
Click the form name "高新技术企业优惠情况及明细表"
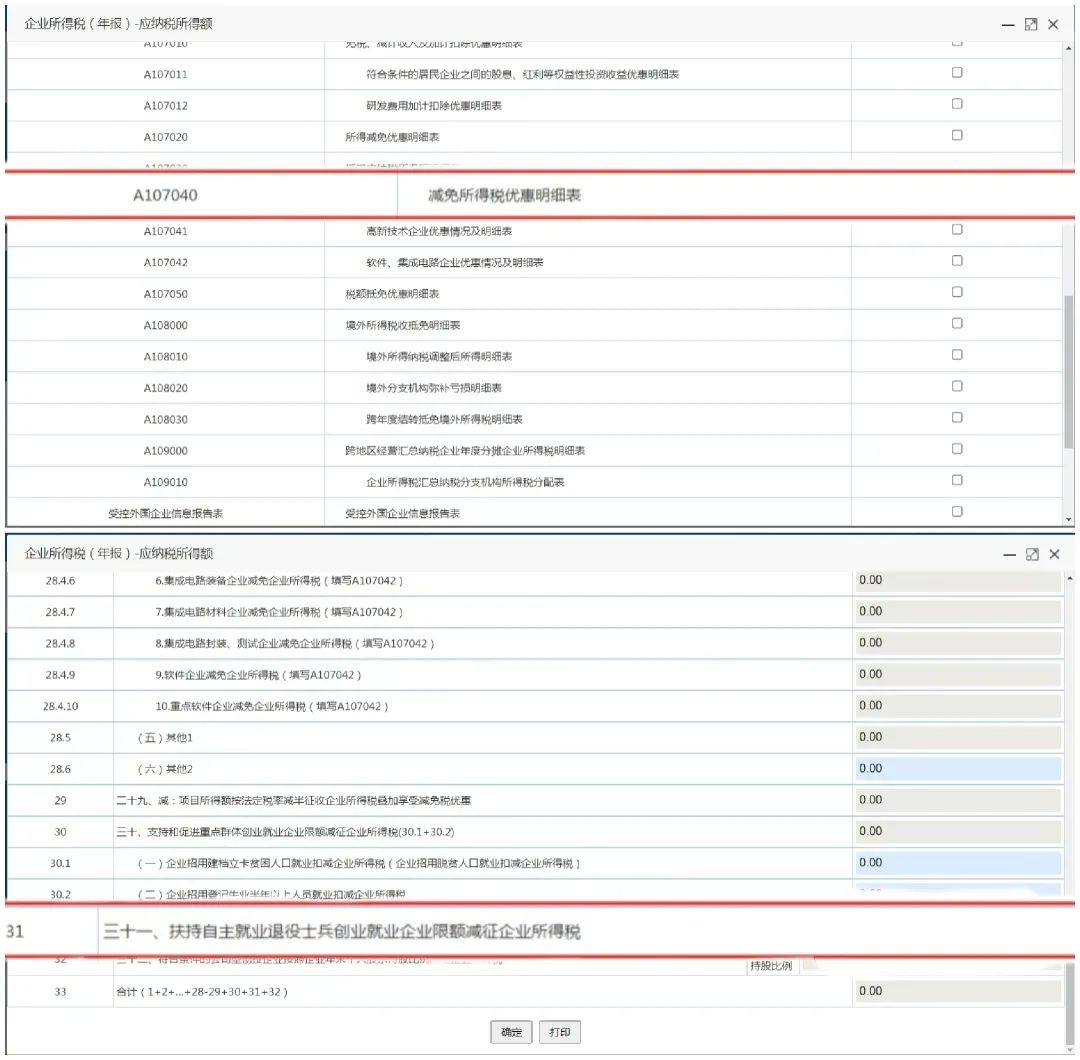[x=439, y=231]
